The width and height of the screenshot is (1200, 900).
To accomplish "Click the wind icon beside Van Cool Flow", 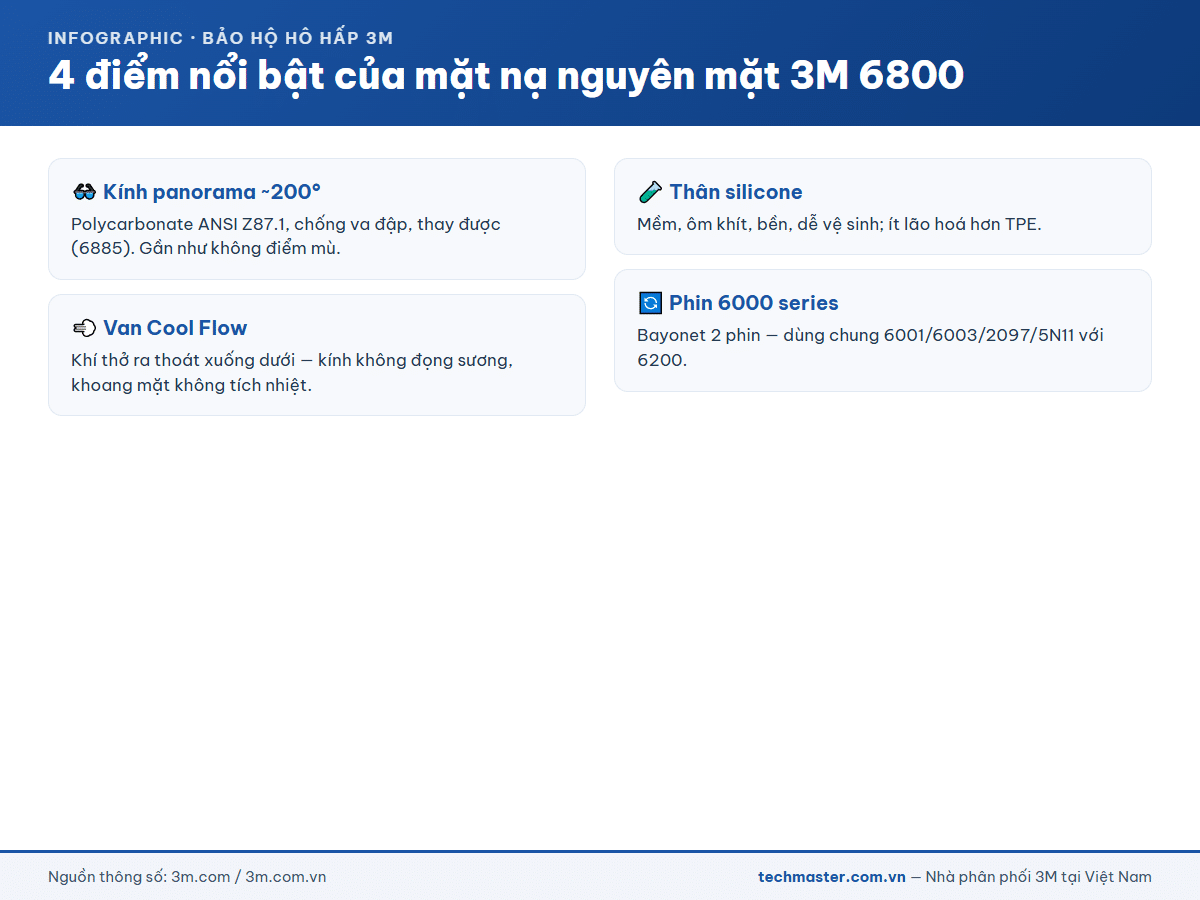I will coord(84,328).
